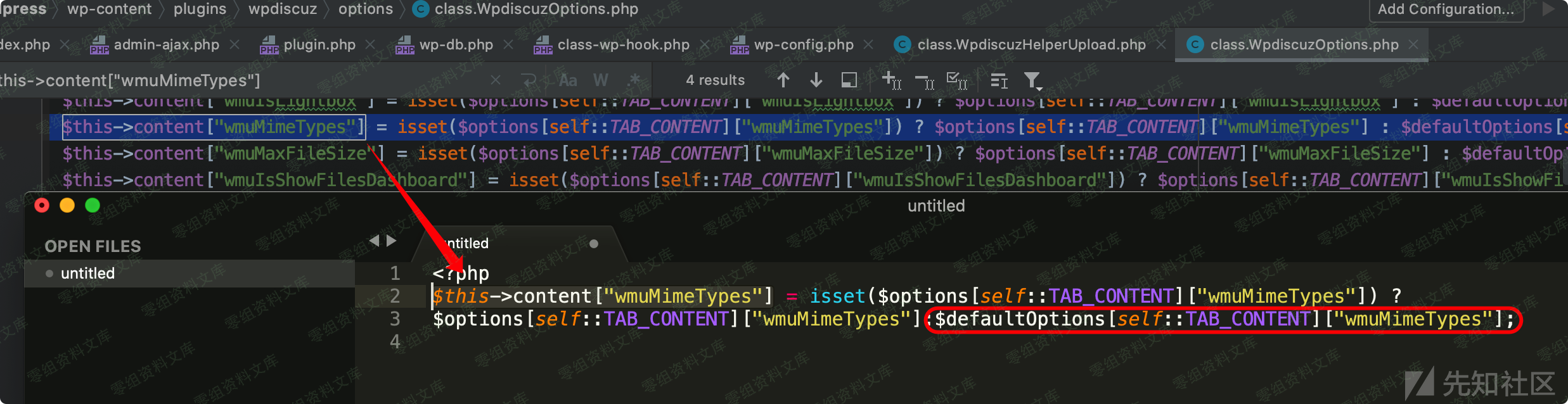
Task: Open search filter dropdown funnel
Action: (x=1032, y=80)
